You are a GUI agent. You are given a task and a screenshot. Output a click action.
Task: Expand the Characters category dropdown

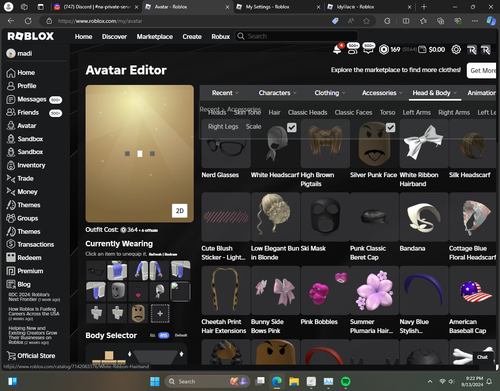click(277, 93)
